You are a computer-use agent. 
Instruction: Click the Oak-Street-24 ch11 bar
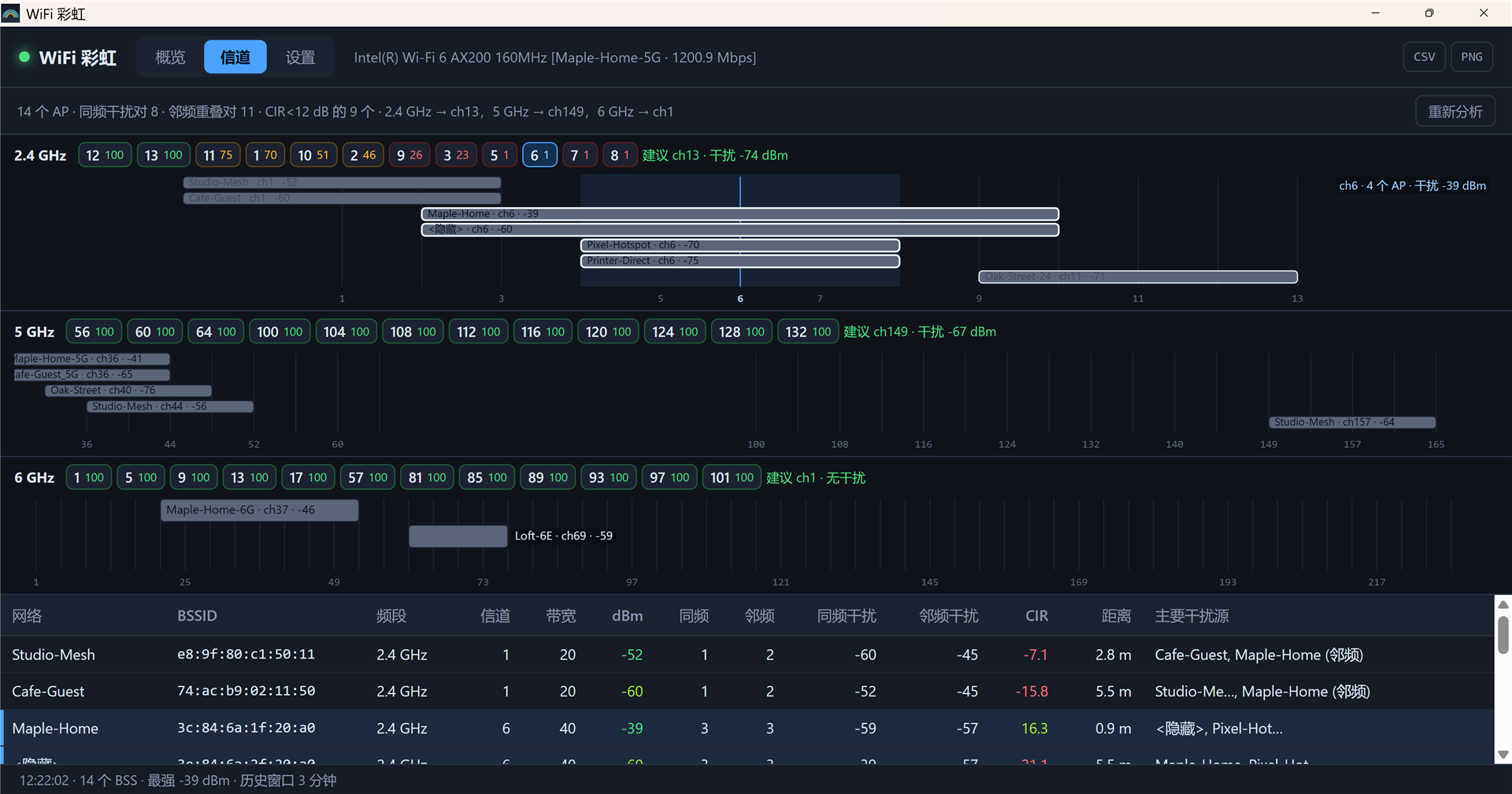coord(1138,276)
